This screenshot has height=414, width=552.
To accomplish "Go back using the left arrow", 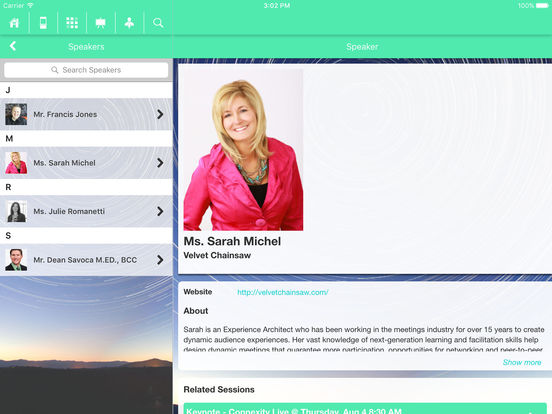I will (x=13, y=46).
